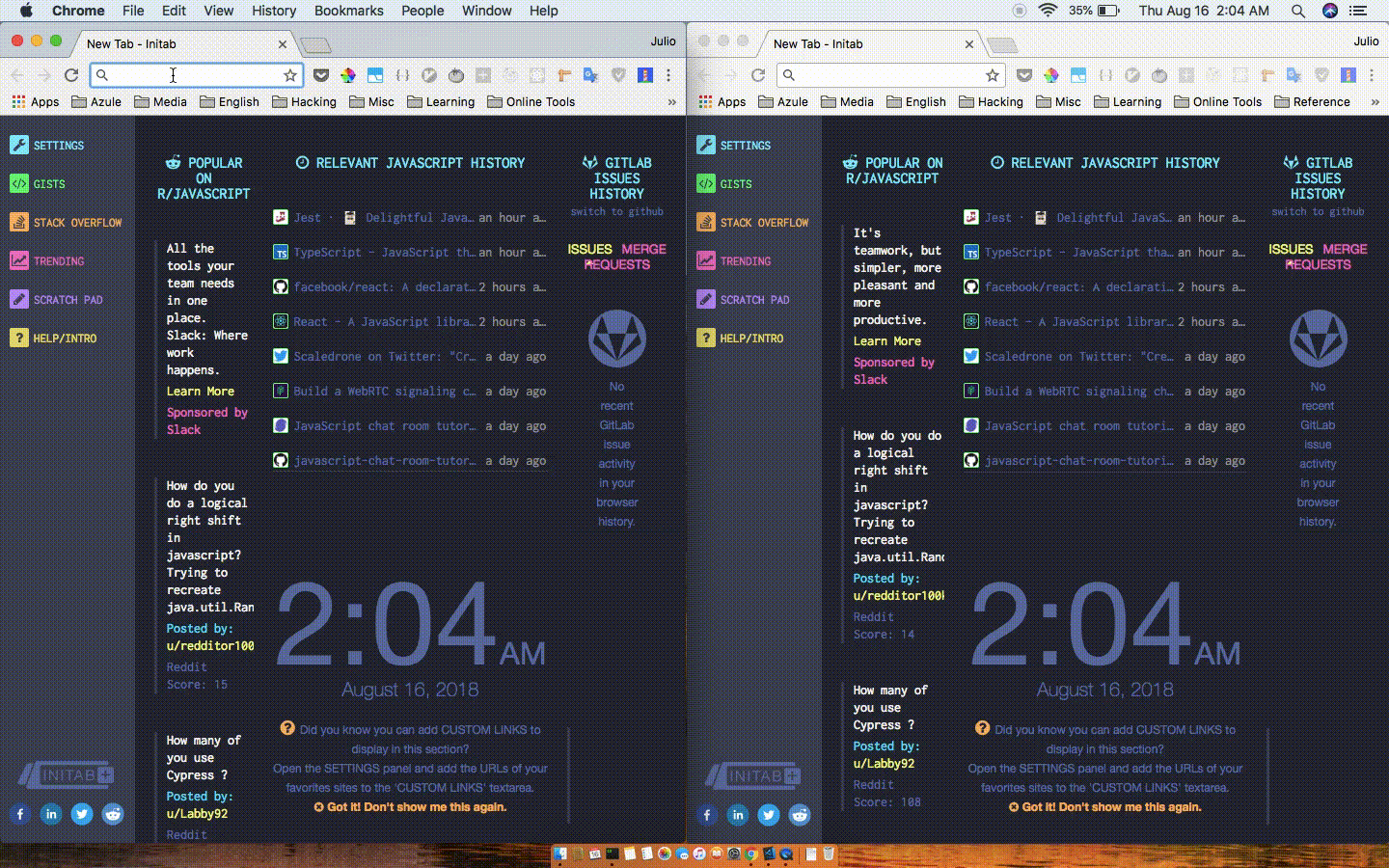Click Twitter share icon in right window
This screenshot has height=868, width=1389.
pyautogui.click(x=769, y=815)
